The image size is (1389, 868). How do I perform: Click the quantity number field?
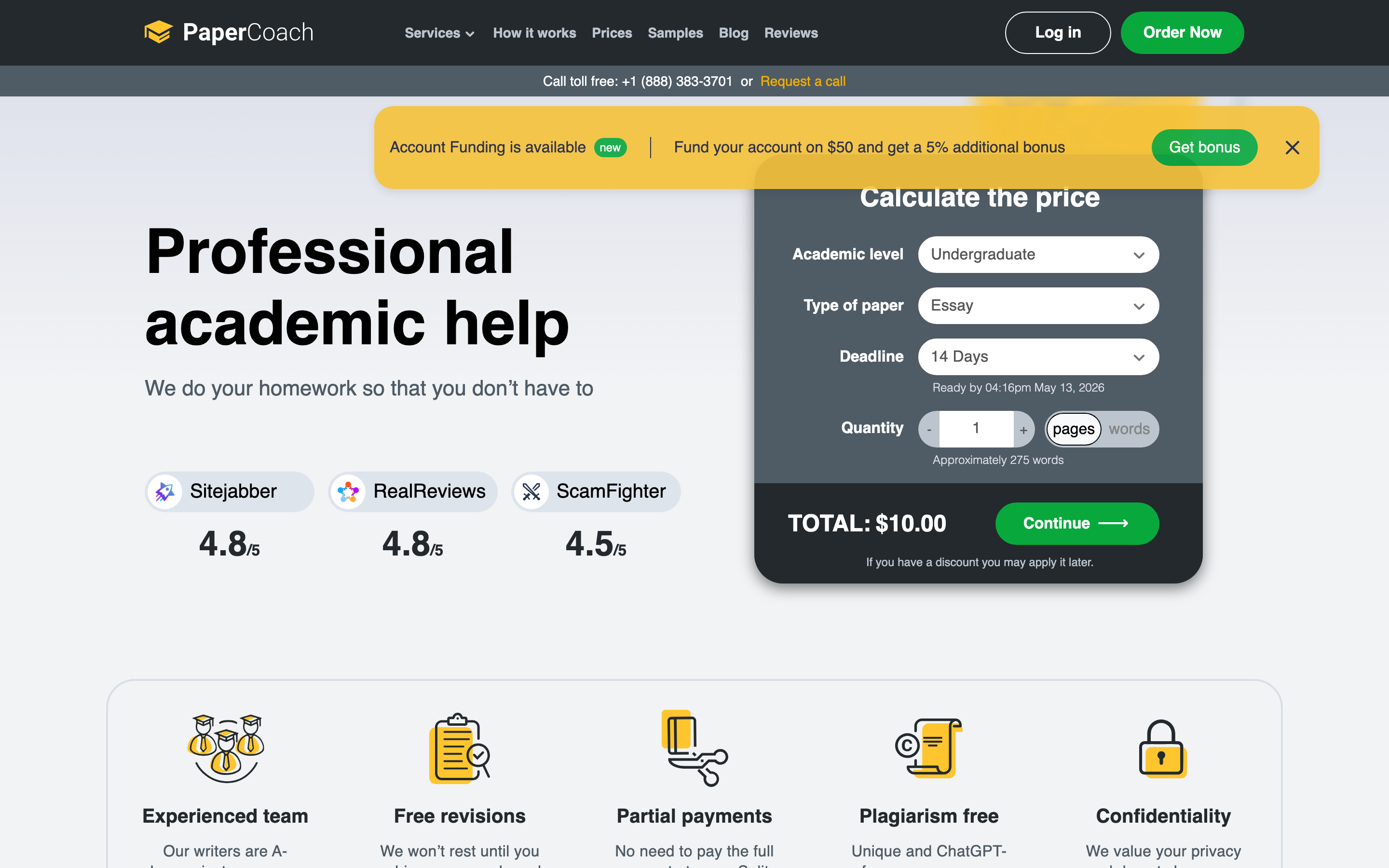[x=976, y=429]
